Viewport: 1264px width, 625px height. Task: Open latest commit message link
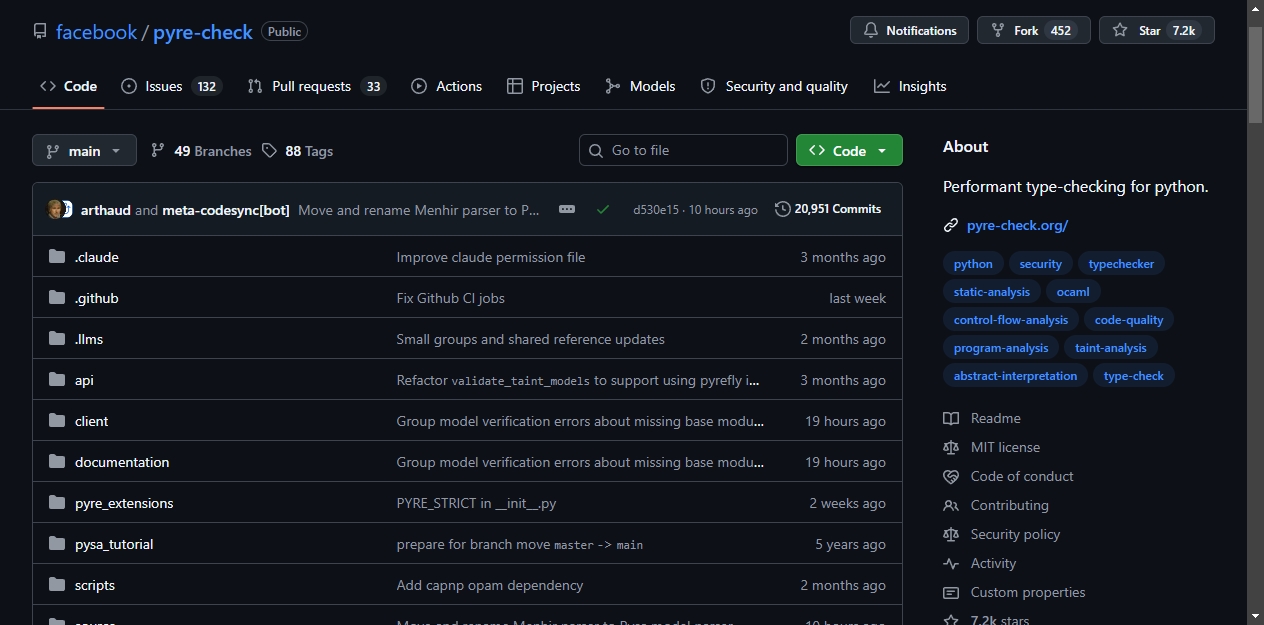click(419, 210)
